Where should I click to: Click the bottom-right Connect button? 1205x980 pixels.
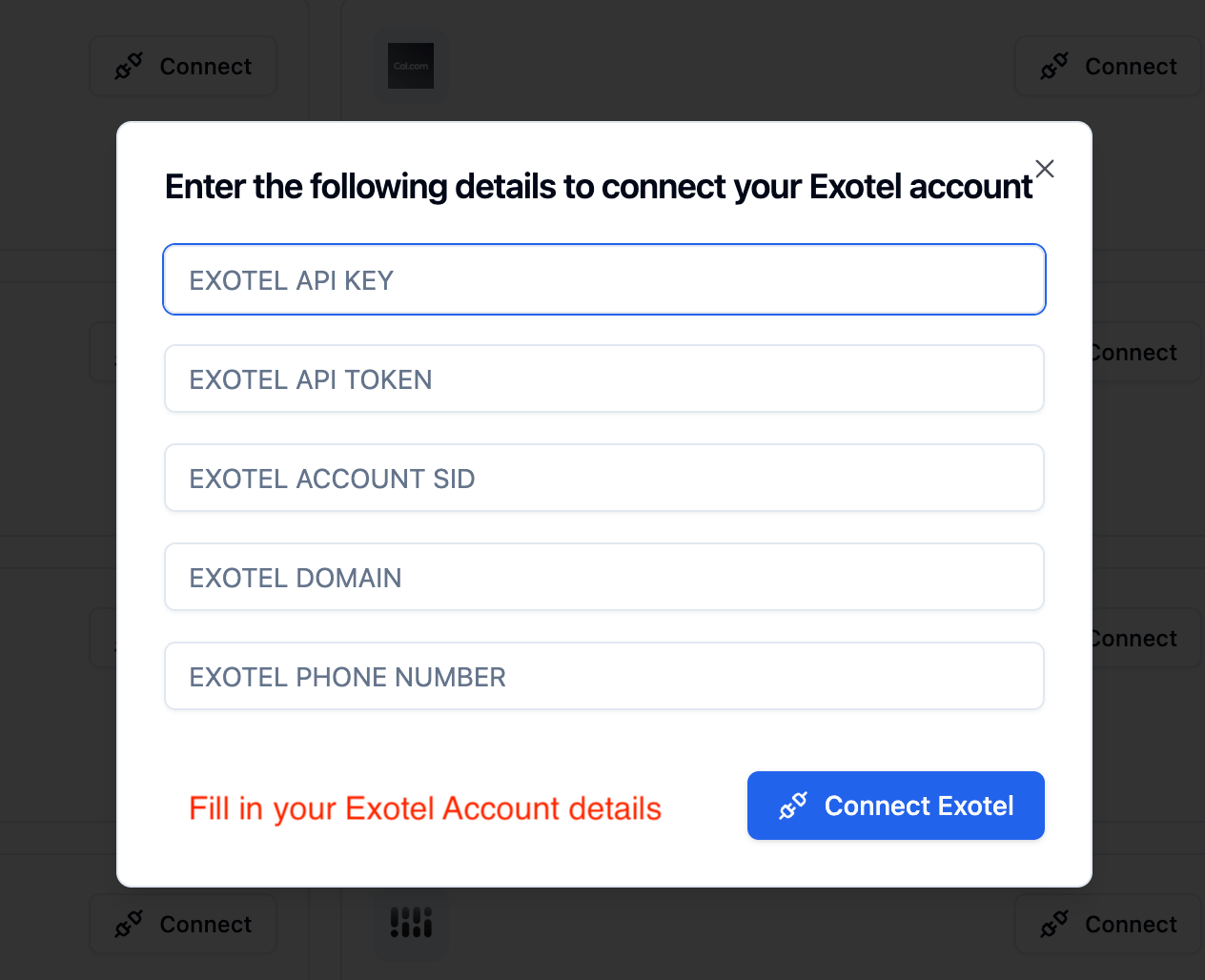coord(1108,924)
